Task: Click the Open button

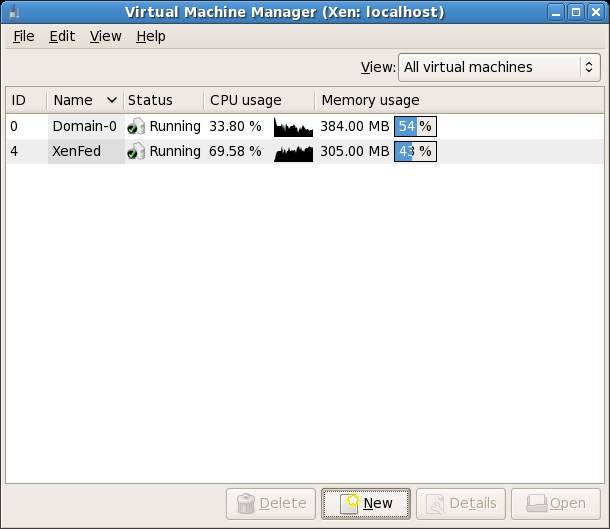Action: tap(555, 503)
